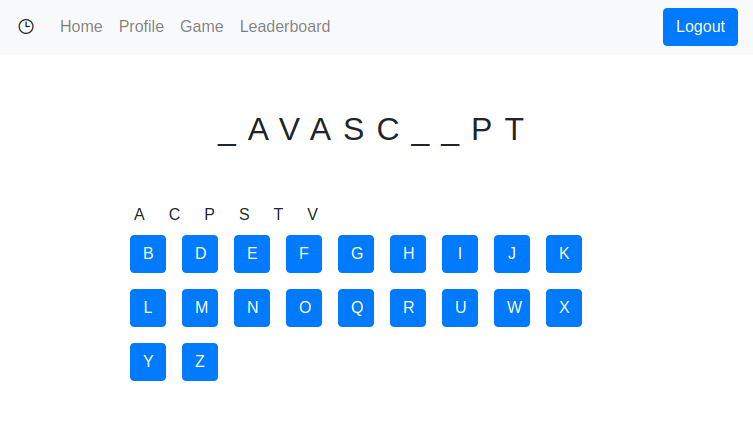The width and height of the screenshot is (753, 444).
Task: Guess the letter B
Action: click(x=148, y=254)
